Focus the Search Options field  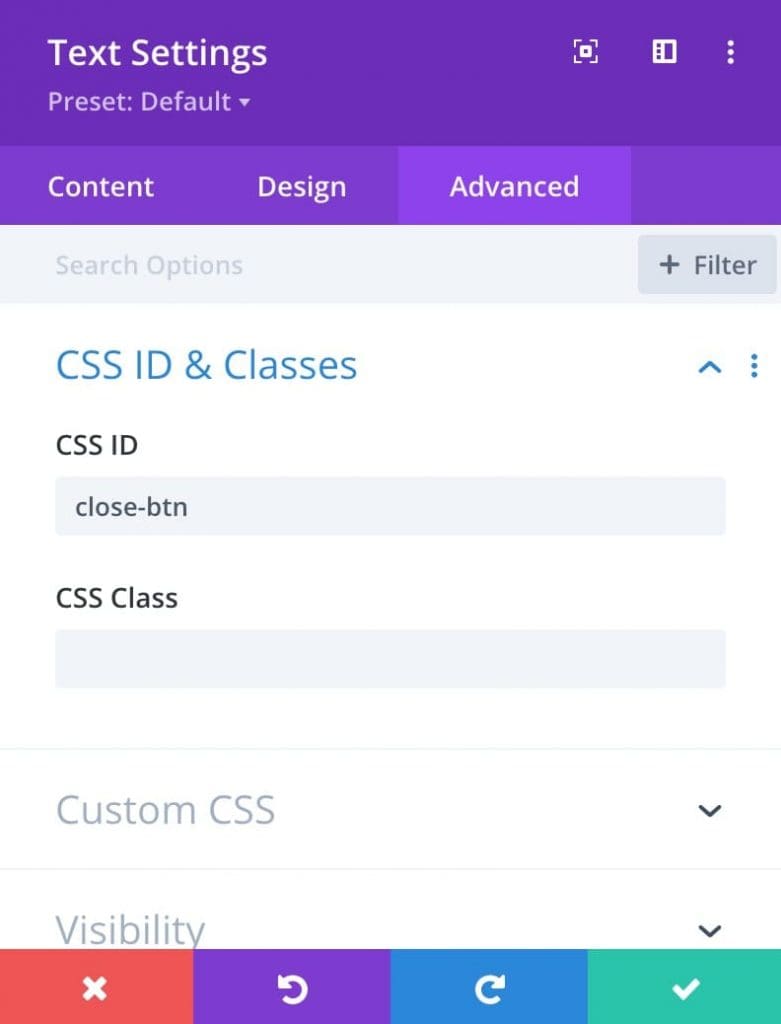(x=317, y=264)
